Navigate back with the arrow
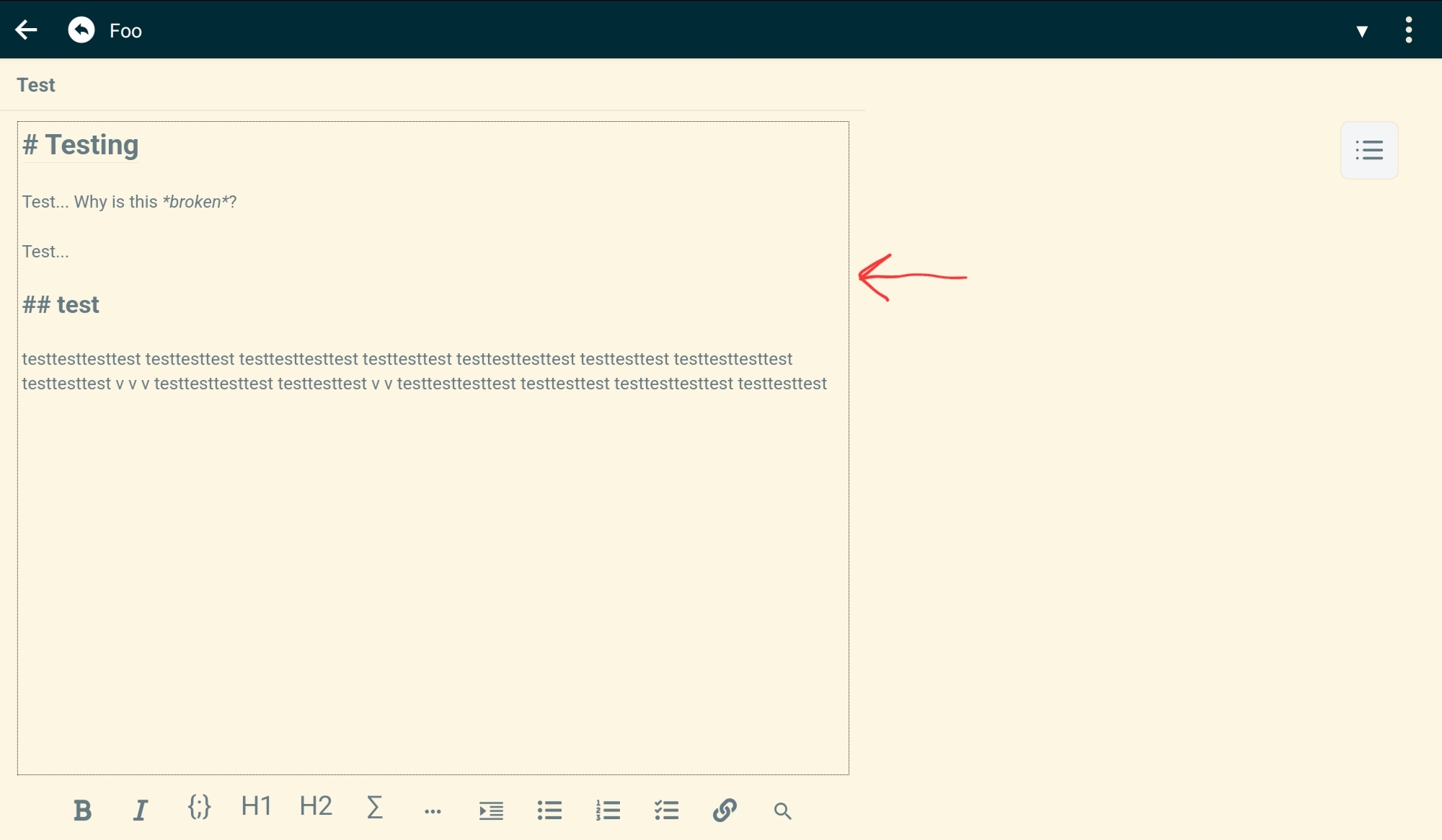This screenshot has height=840, width=1442. 27,30
